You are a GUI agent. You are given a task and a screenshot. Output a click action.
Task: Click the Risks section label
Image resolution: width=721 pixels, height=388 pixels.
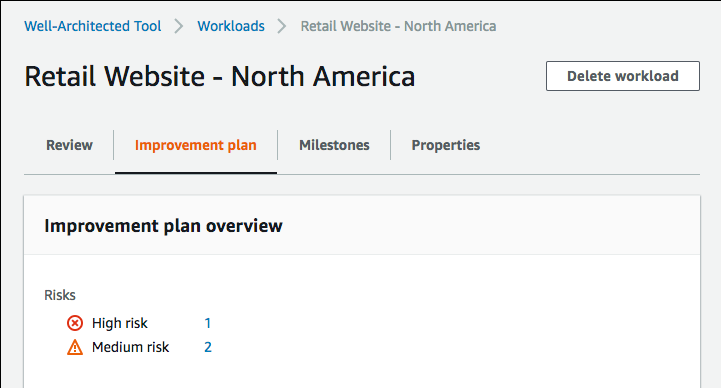tap(60, 295)
